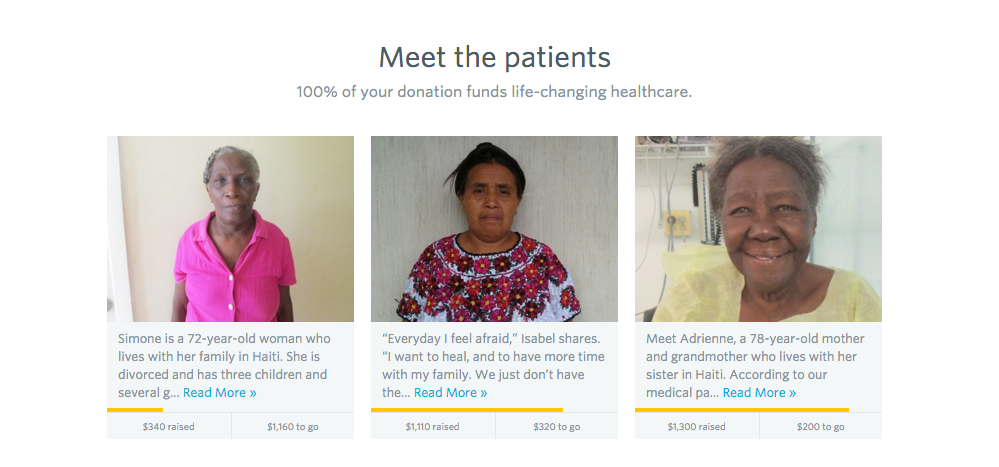Screen dimensions: 999x467
Task: Open Isabel's photo in floral blouse
Action: click(x=494, y=229)
